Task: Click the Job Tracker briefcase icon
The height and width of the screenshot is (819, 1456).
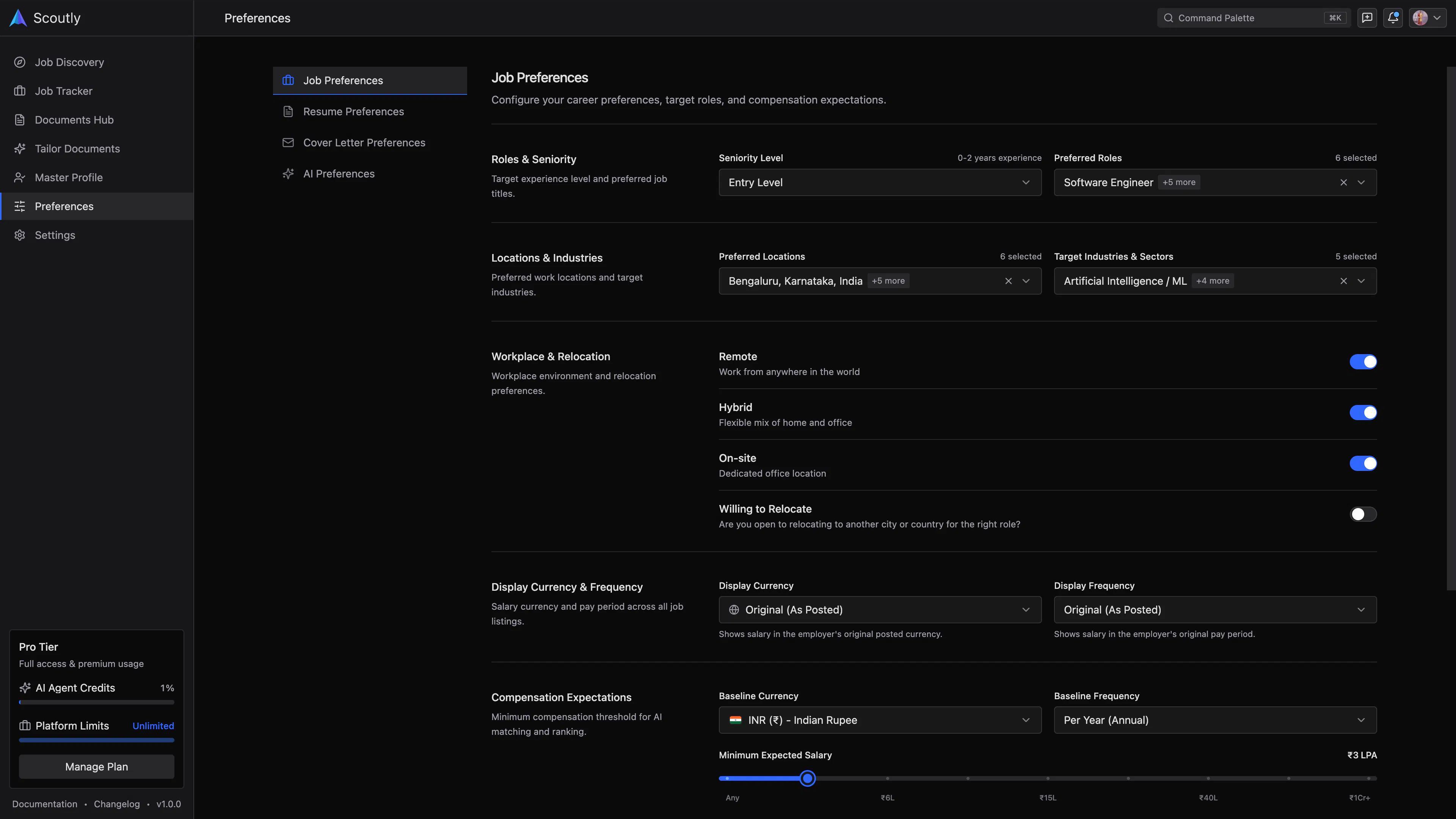Action: (20, 91)
